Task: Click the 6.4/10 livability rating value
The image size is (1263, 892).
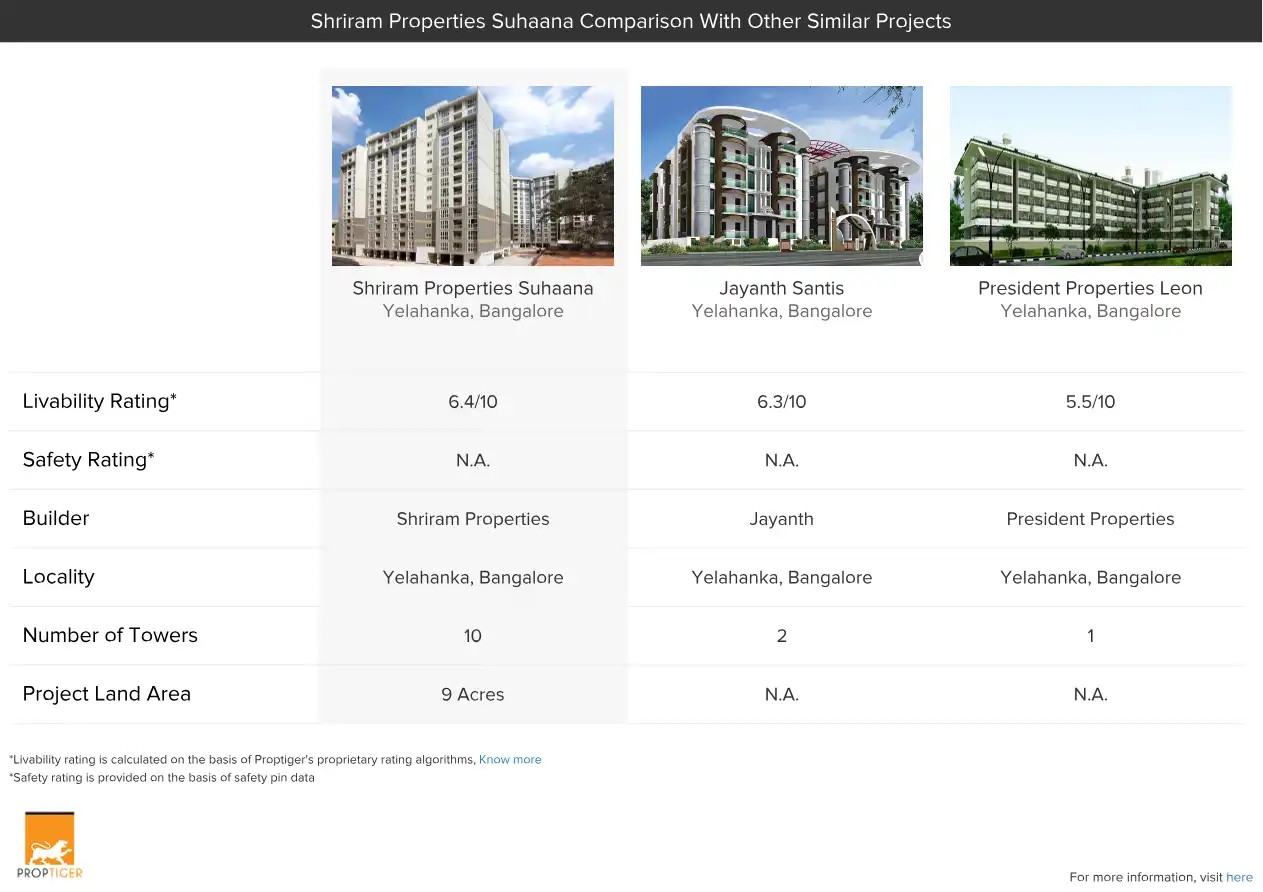Action: [473, 402]
